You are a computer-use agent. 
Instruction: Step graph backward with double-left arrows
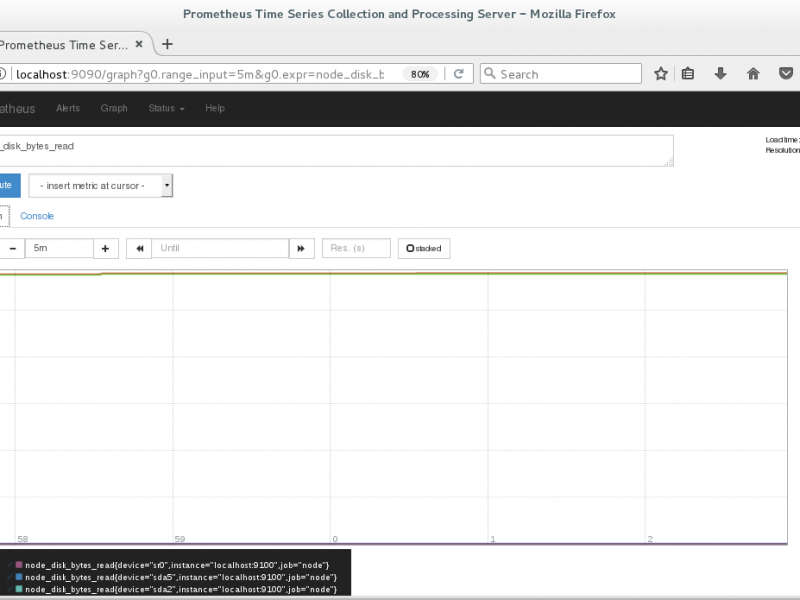[x=139, y=248]
